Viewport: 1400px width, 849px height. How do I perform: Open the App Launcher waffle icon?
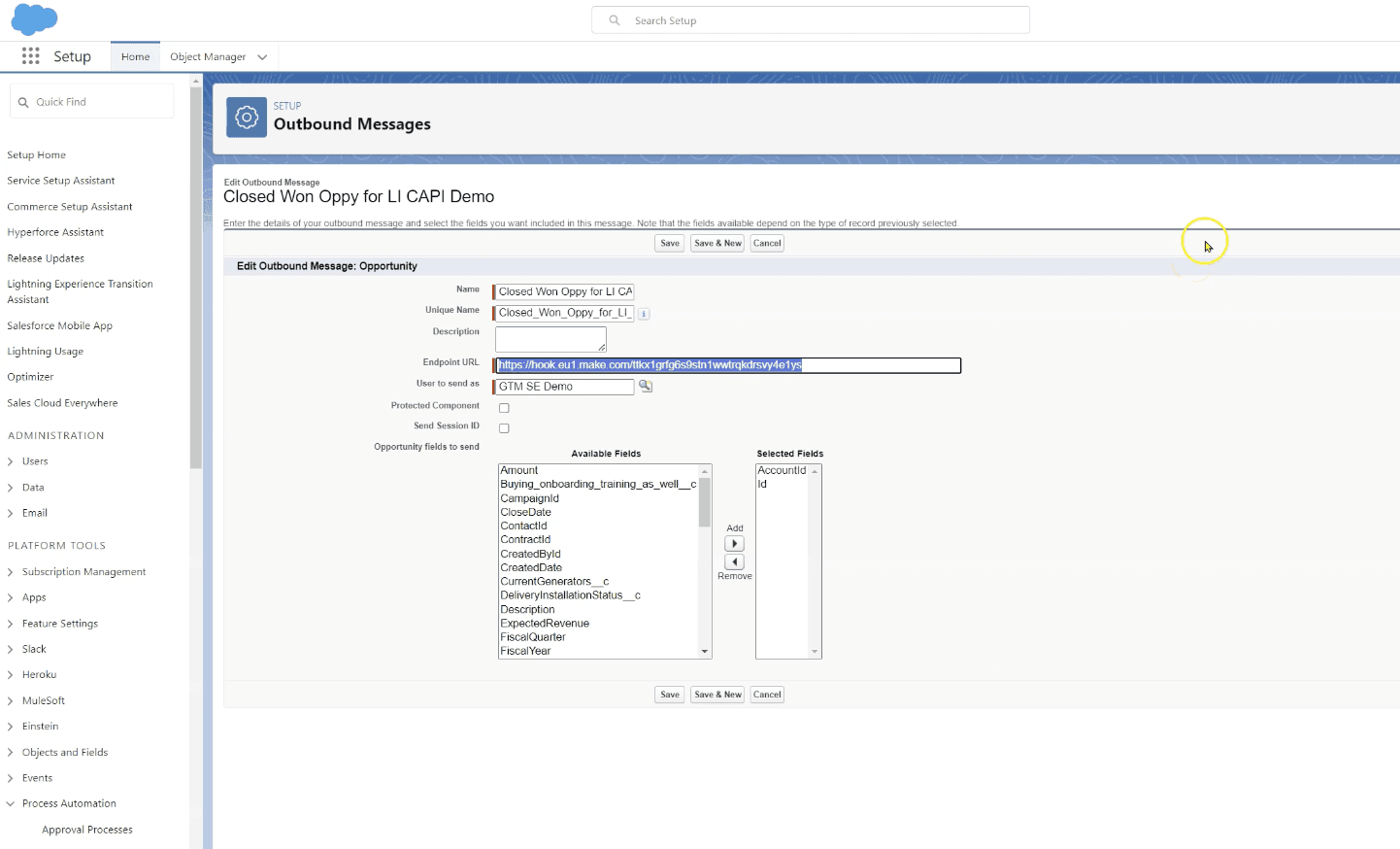coord(30,56)
